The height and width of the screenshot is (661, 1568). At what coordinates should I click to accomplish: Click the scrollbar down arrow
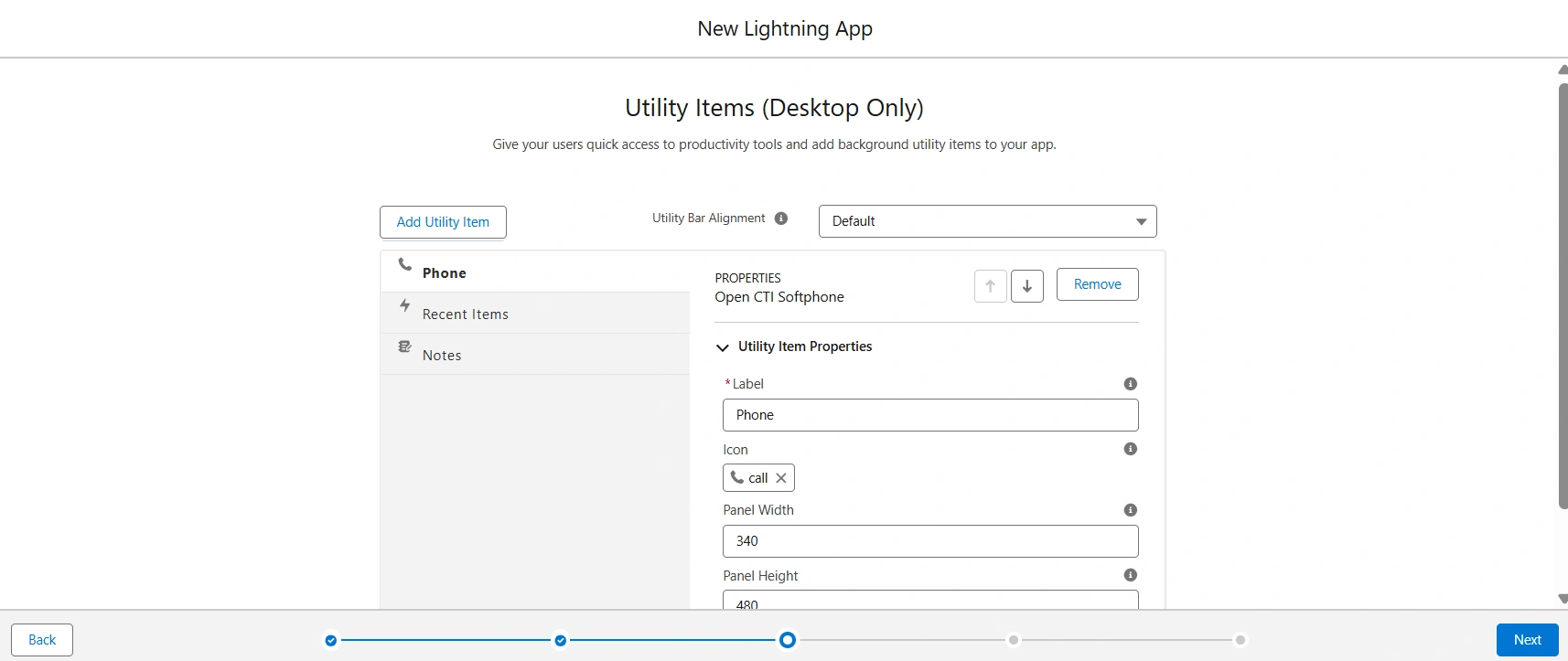point(1563,599)
